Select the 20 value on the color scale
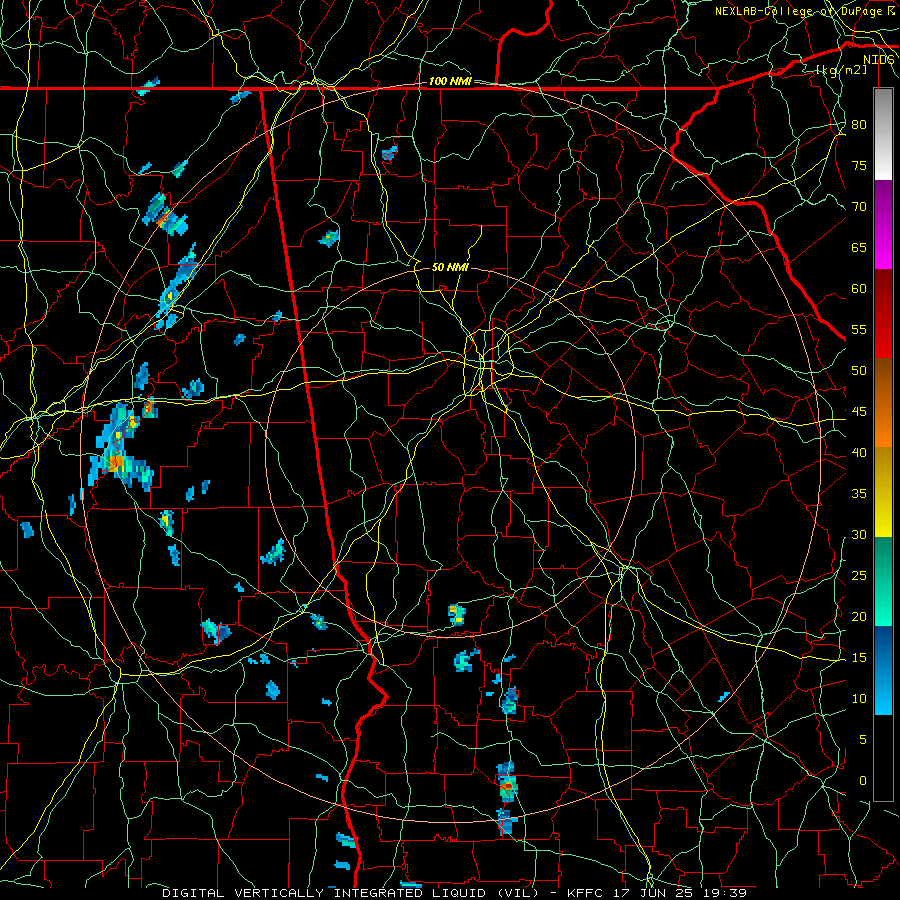900x900 pixels. pyautogui.click(x=859, y=617)
